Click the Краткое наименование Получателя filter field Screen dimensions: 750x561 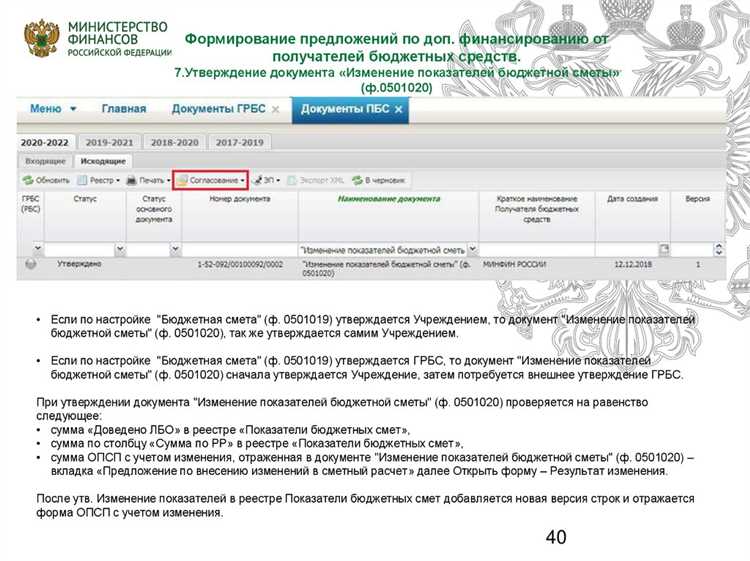pos(537,249)
